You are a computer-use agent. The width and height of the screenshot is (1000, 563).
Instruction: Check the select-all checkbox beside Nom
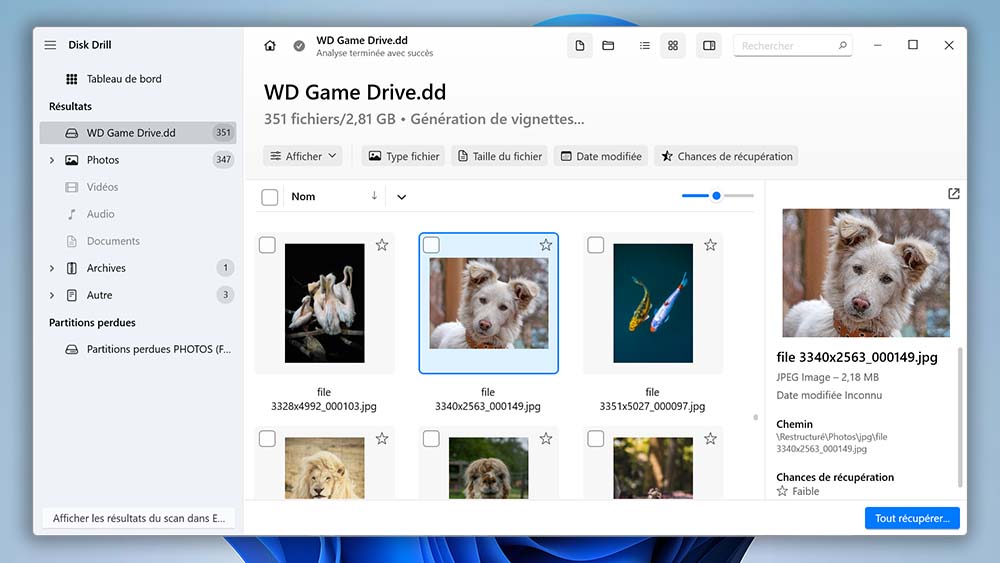tap(270, 197)
